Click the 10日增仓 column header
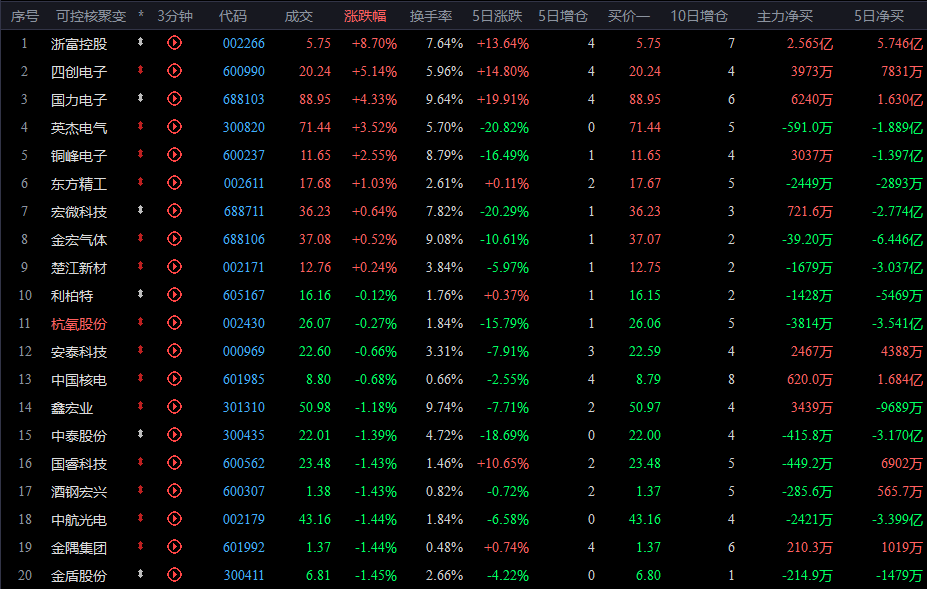This screenshot has width=927, height=589. [x=699, y=16]
